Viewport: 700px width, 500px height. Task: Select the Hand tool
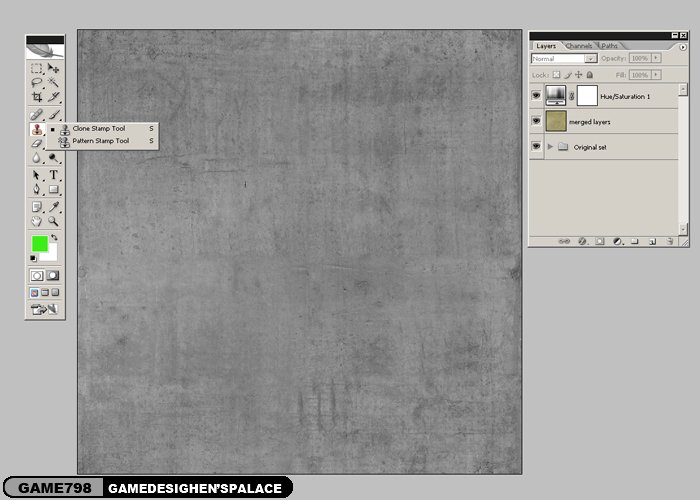coord(37,221)
